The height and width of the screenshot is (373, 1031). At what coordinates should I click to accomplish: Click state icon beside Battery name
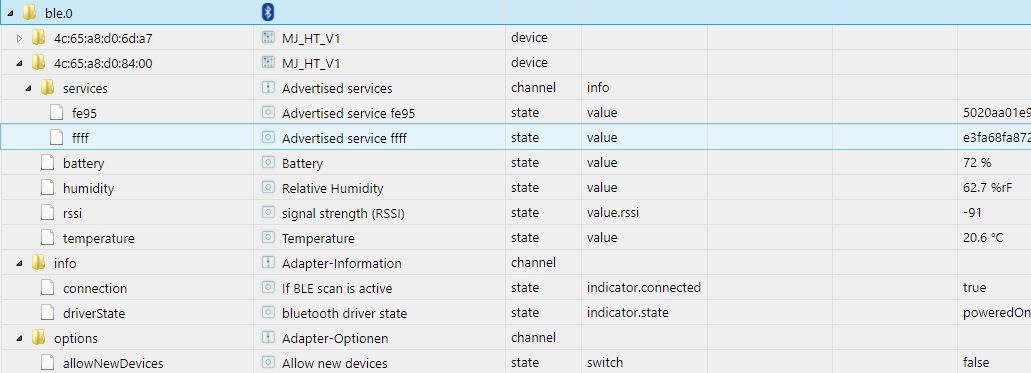pos(268,162)
